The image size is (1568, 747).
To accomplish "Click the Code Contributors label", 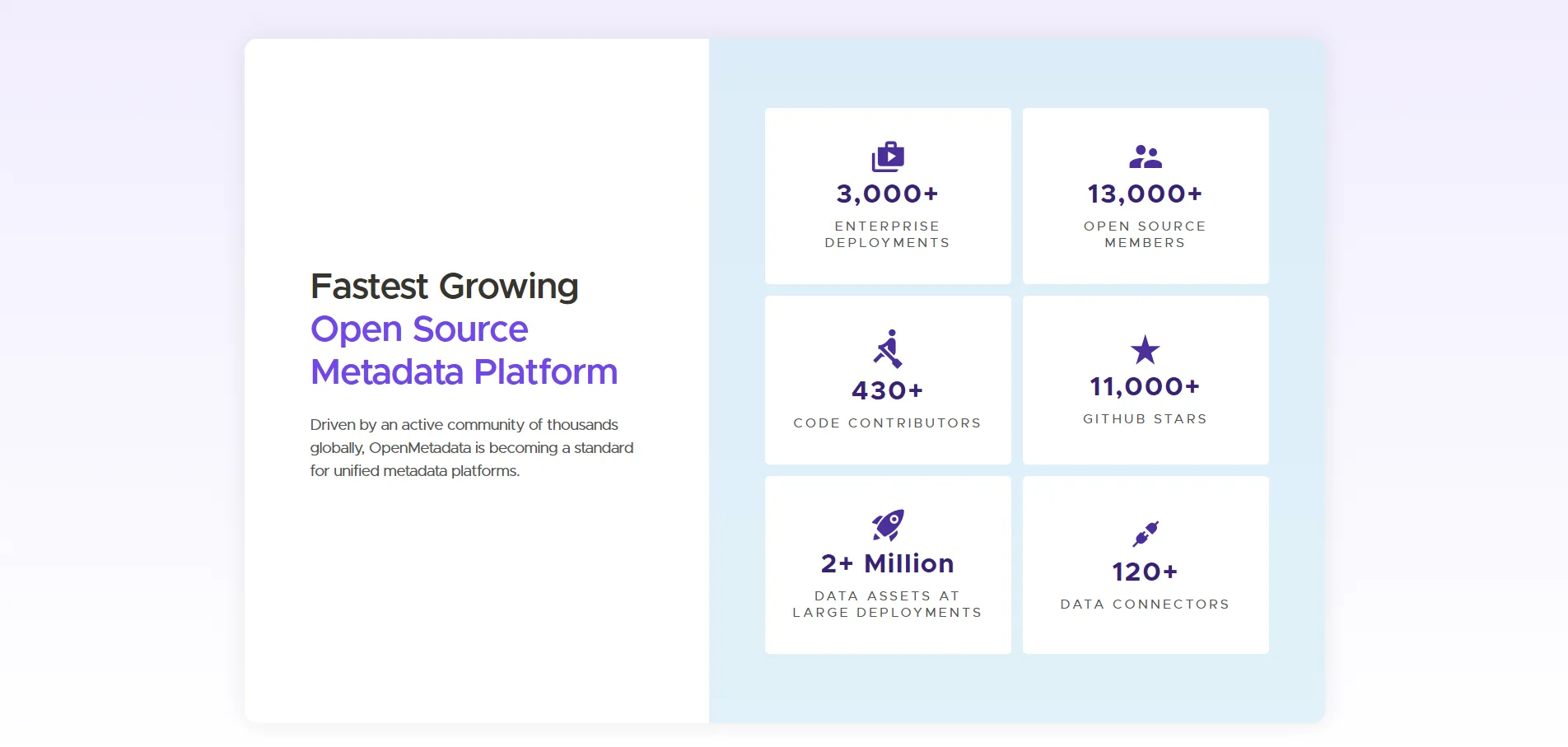I will coord(888,423).
